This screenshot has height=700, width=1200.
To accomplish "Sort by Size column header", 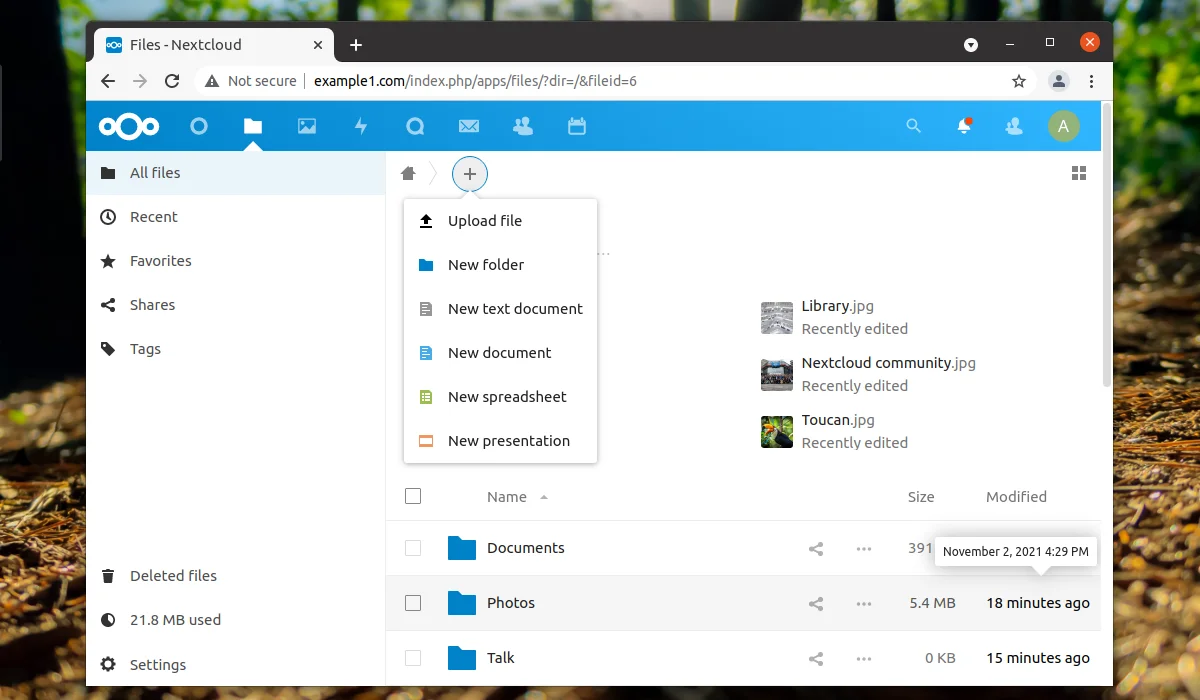I will pos(921,497).
